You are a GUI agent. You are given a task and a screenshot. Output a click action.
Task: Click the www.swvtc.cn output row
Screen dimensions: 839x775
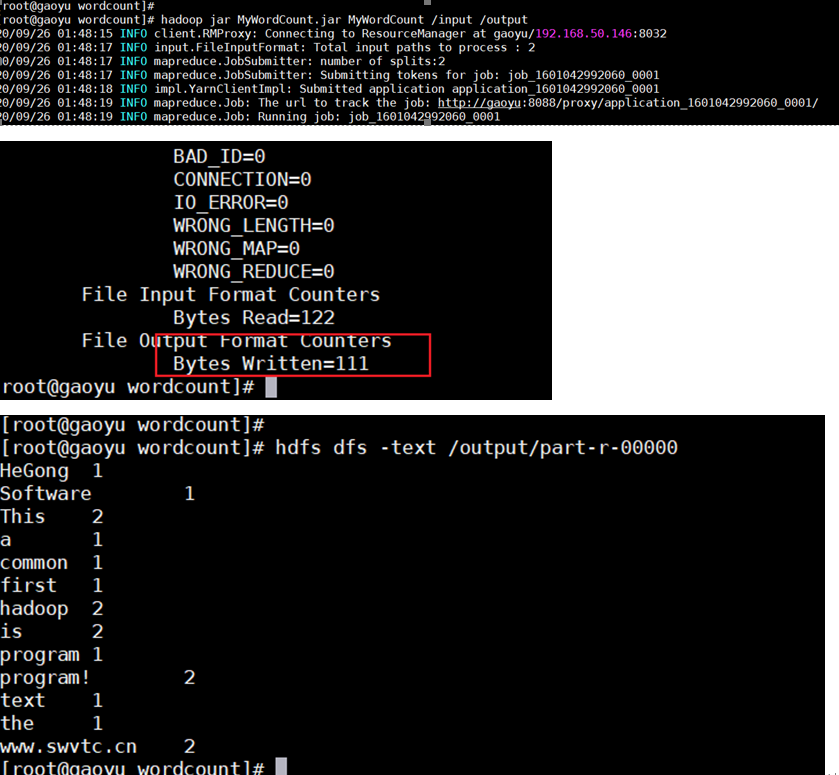click(x=97, y=747)
